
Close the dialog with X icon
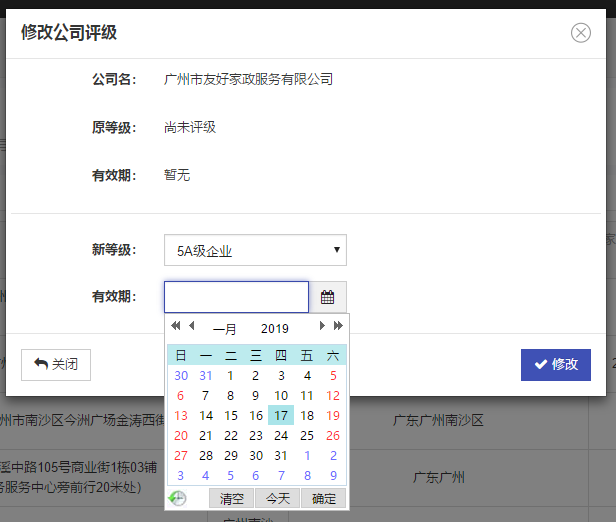581,33
